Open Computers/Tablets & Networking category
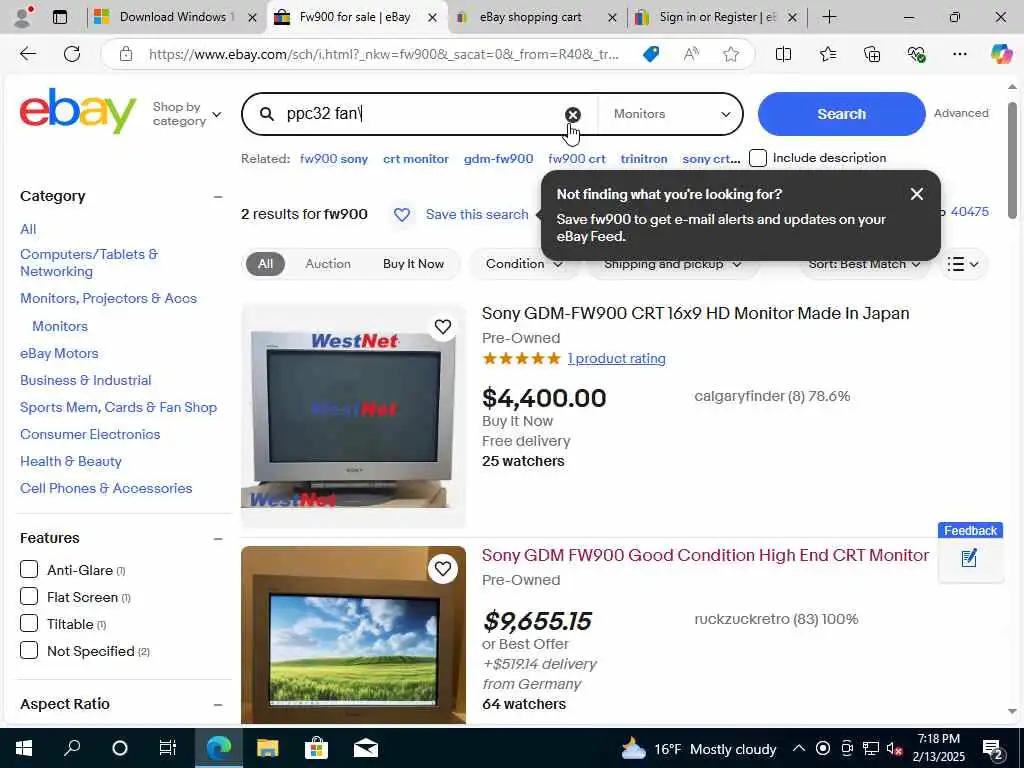 pyautogui.click(x=89, y=263)
